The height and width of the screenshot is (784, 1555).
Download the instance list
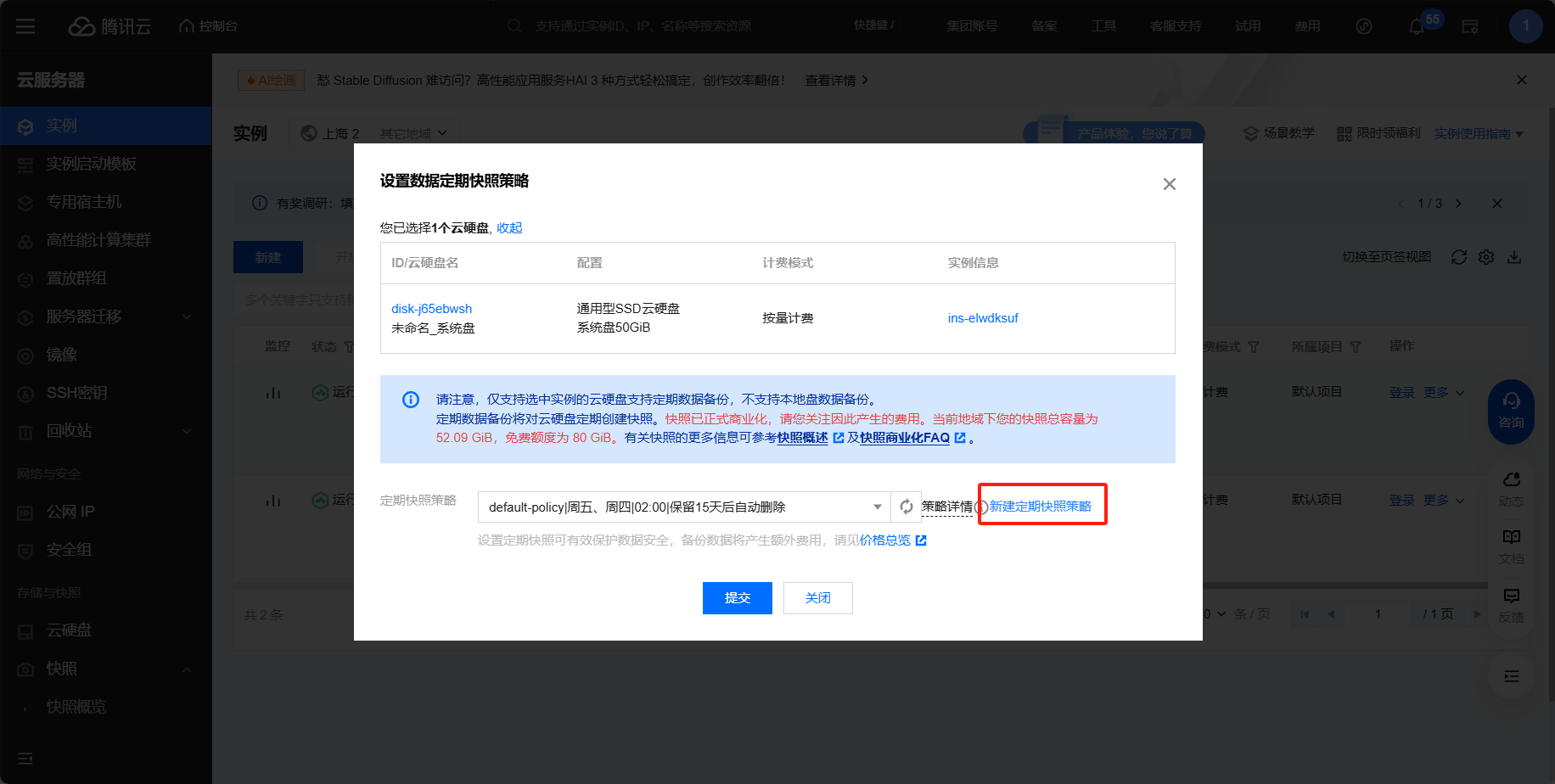click(x=1514, y=257)
